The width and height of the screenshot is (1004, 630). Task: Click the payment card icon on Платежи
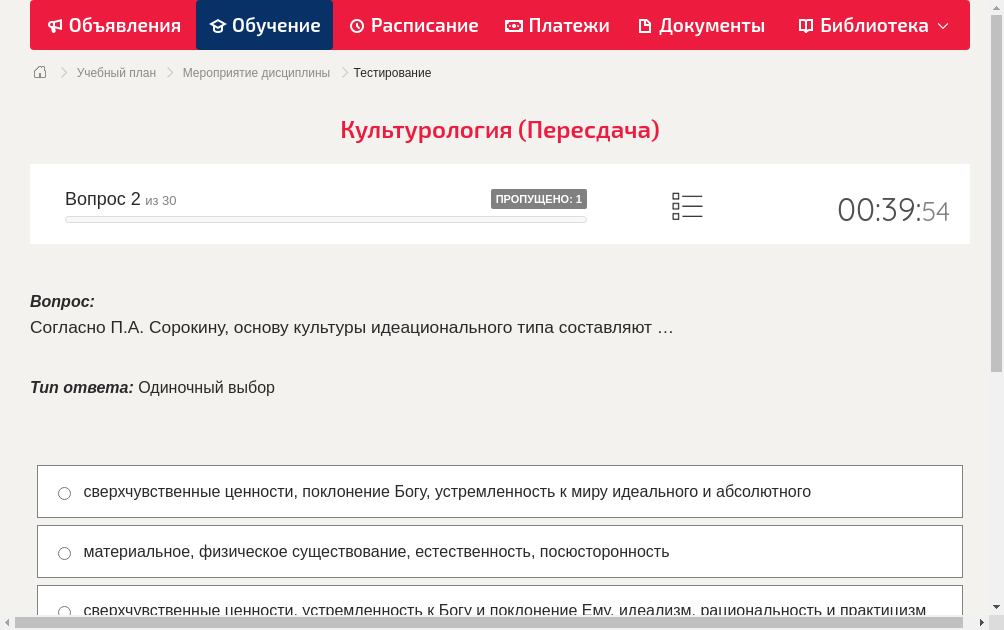click(512, 25)
